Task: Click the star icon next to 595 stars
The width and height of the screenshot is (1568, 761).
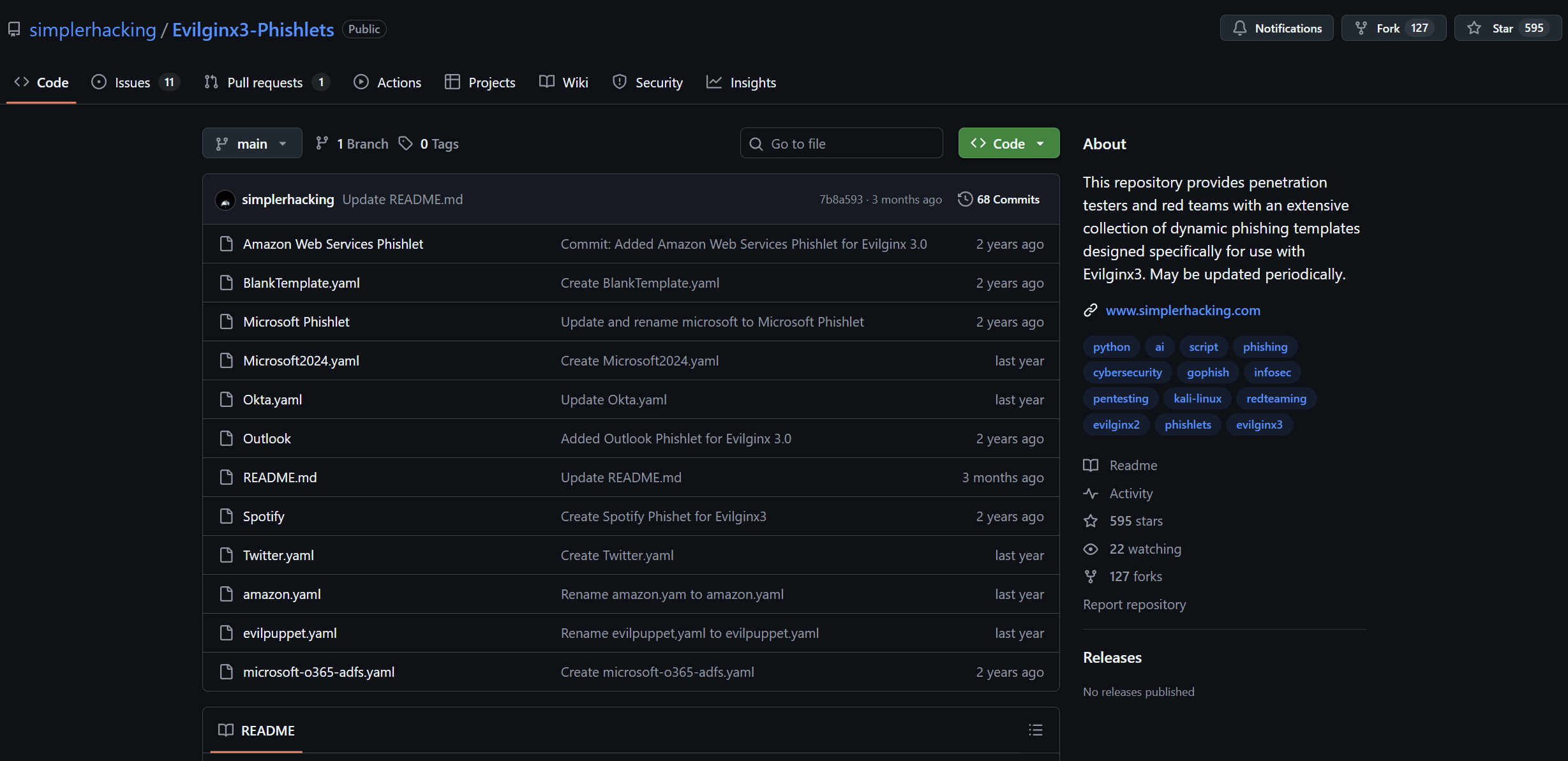Action: 1091,521
